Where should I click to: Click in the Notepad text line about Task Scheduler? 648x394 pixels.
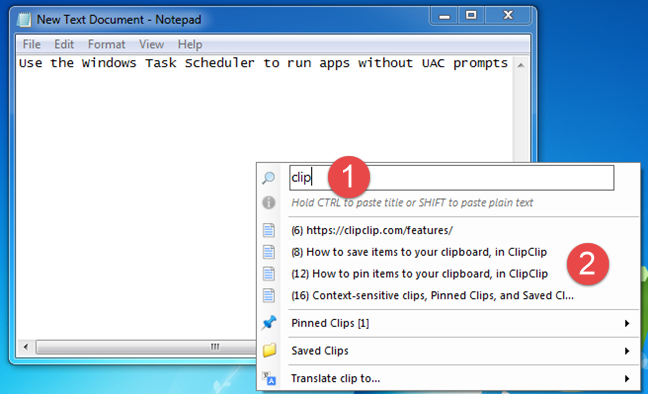pos(263,63)
